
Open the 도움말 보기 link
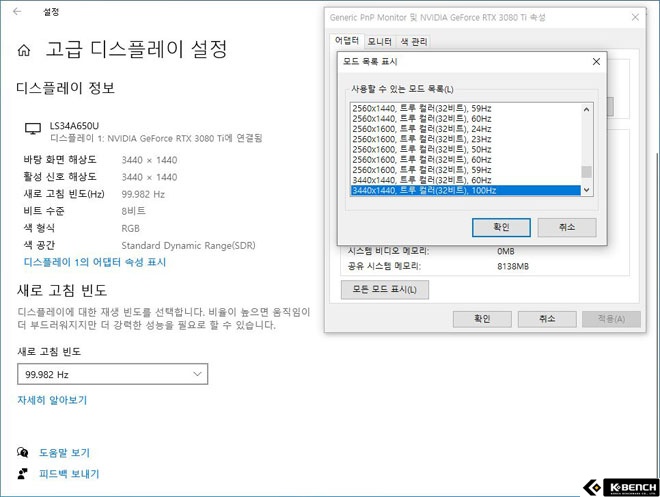click(x=64, y=453)
